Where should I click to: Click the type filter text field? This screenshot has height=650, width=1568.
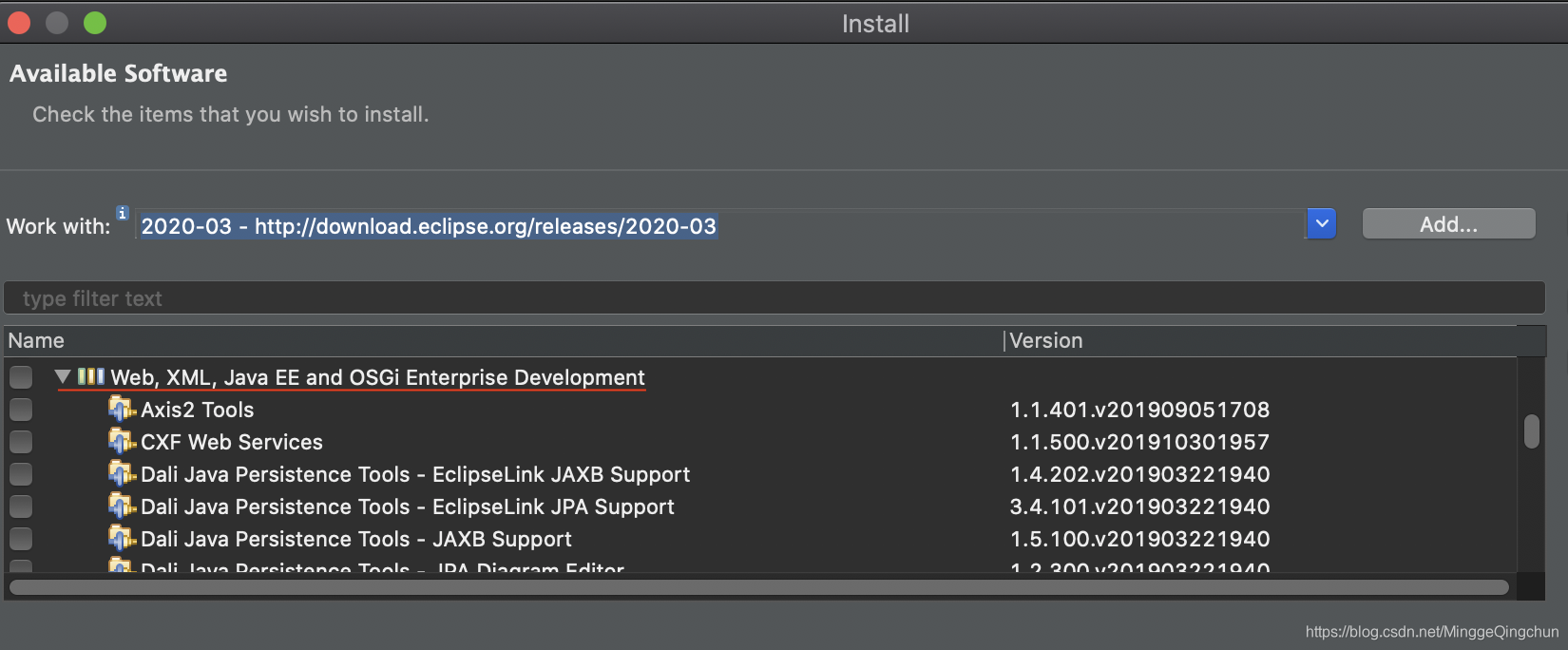[x=774, y=298]
